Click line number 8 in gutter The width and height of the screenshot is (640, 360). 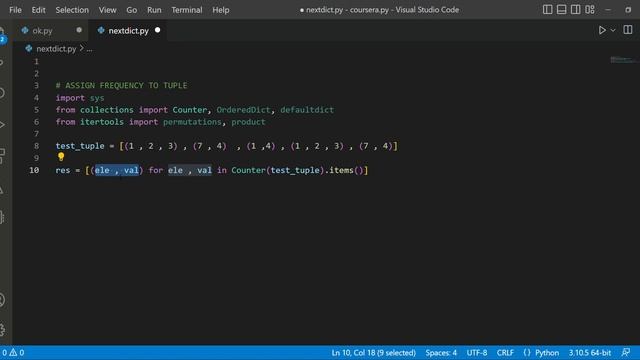click(36, 146)
